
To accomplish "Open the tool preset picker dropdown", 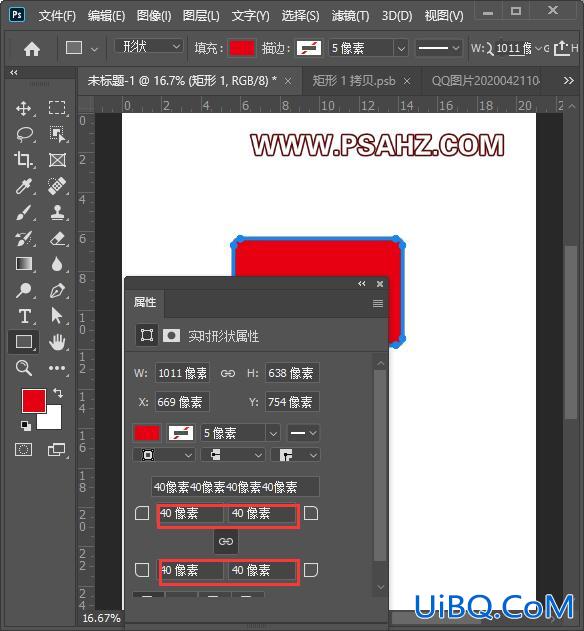I will tap(94, 49).
